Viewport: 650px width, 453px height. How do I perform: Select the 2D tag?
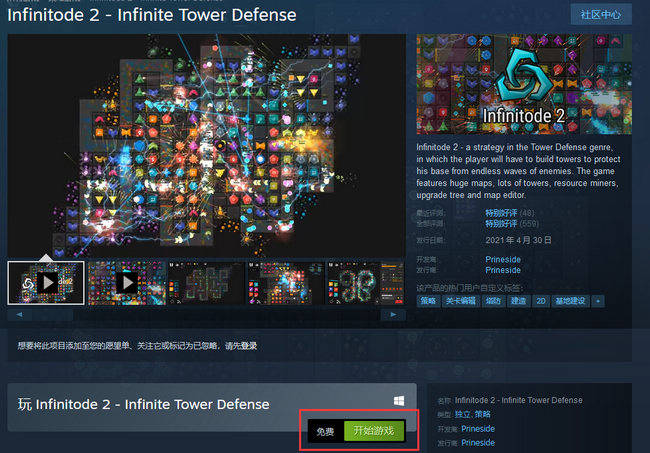pyautogui.click(x=541, y=301)
